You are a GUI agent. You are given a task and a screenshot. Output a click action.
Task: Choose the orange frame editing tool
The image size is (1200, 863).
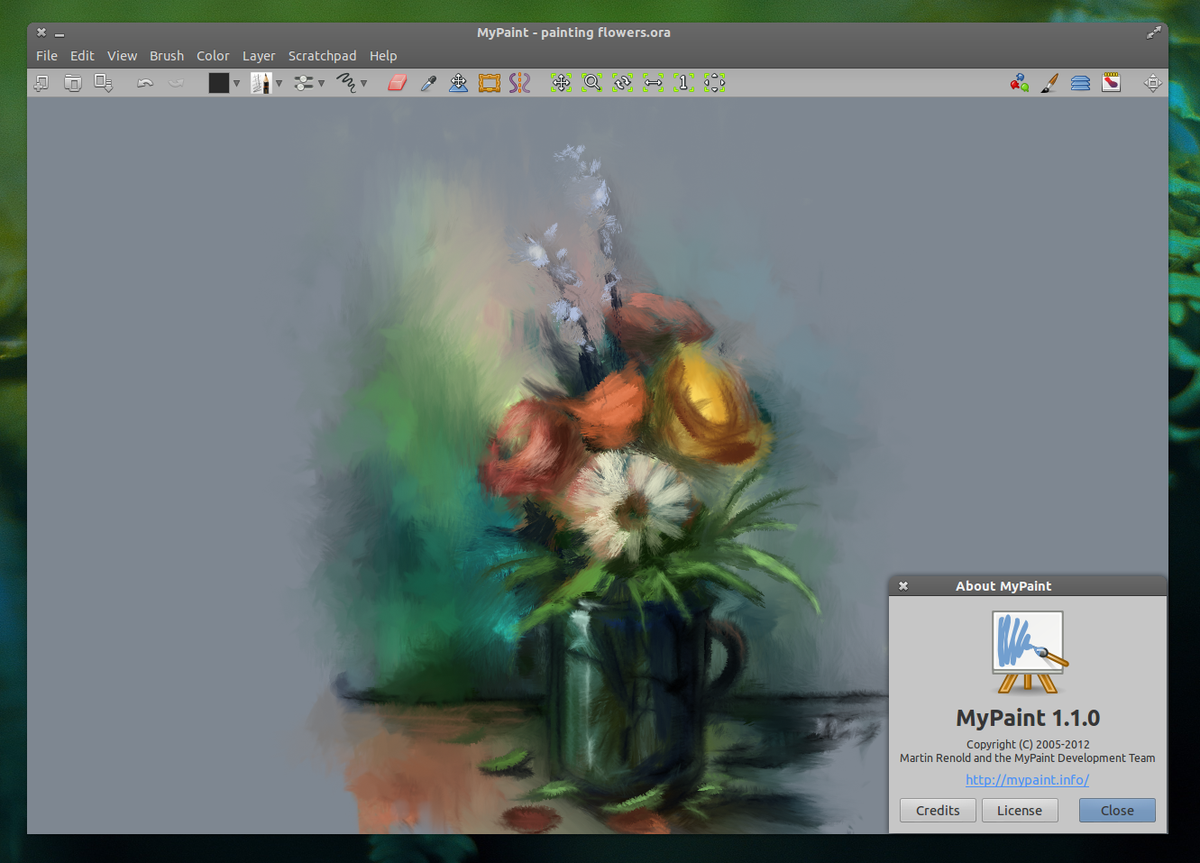tap(489, 83)
